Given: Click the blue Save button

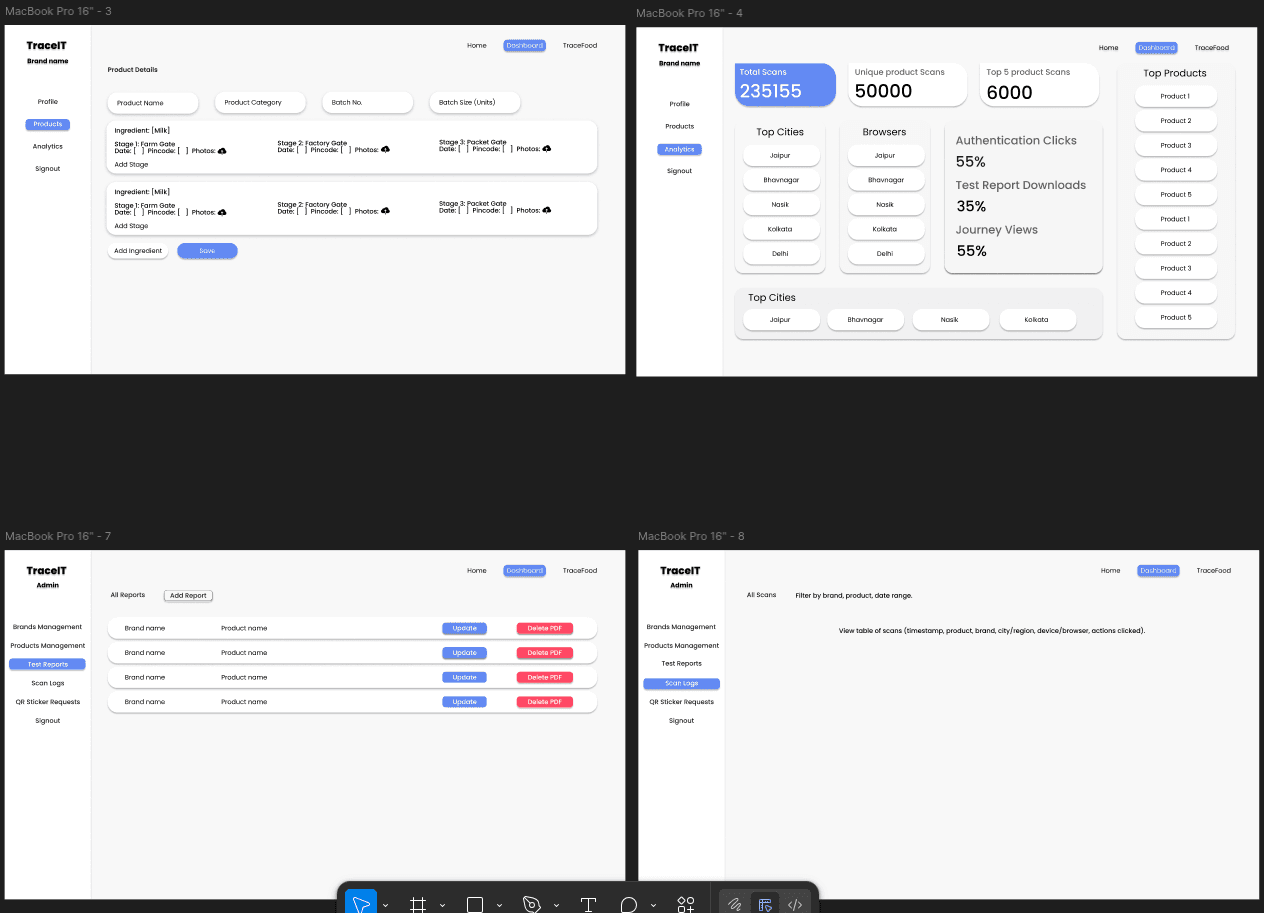Looking at the screenshot, I should click(x=207, y=251).
